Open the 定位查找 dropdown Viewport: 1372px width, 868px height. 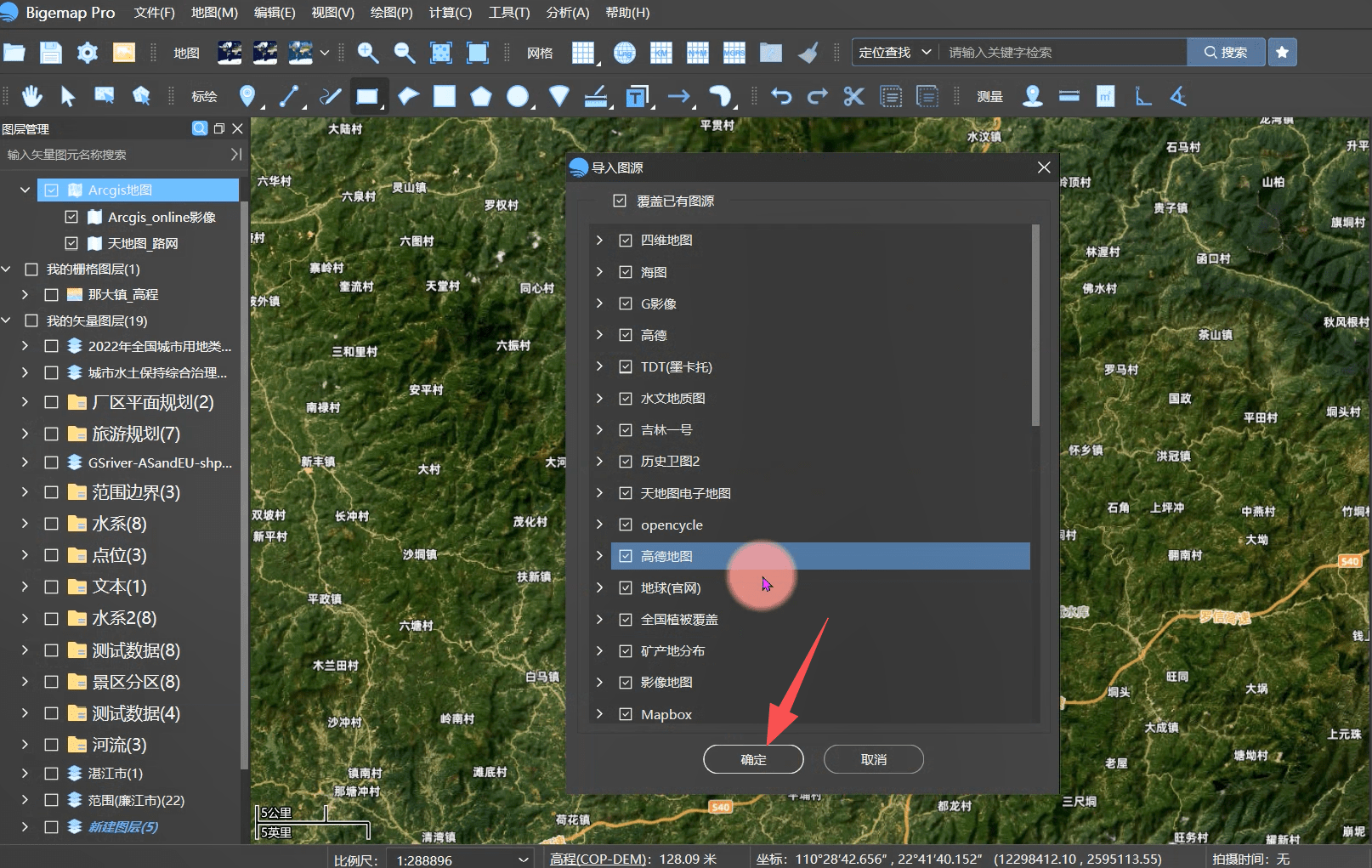click(895, 53)
